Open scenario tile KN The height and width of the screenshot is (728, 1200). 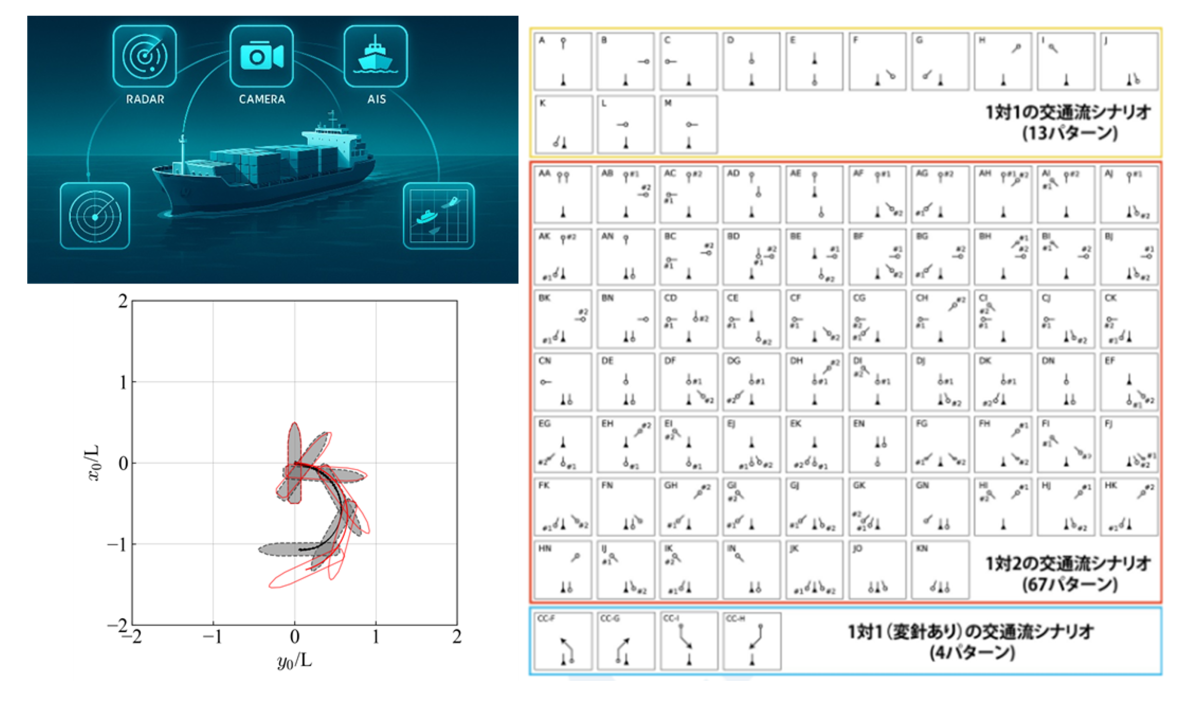[939, 568]
